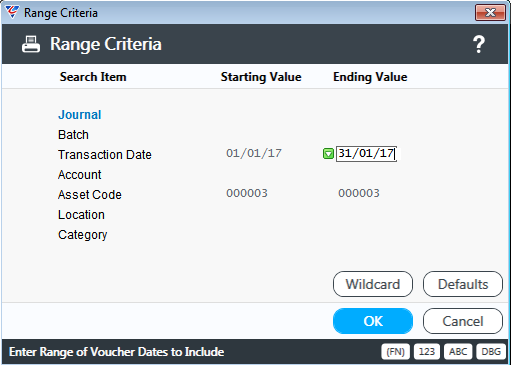511x365 pixels.
Task: Toggle the ABC alpha mode indicator
Action: (x=458, y=352)
